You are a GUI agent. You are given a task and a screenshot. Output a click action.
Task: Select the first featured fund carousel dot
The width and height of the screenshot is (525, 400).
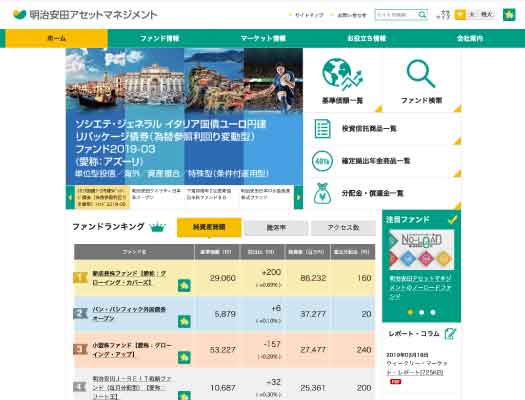click(410, 312)
